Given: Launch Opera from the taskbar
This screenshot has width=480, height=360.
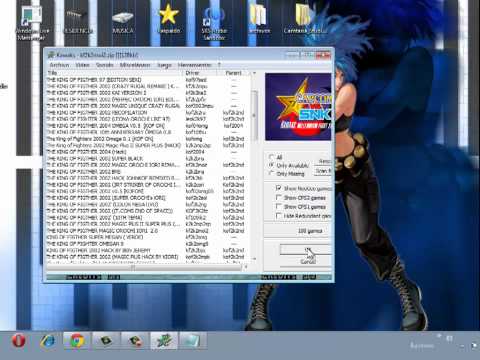Looking at the screenshot, I should point(19,341).
